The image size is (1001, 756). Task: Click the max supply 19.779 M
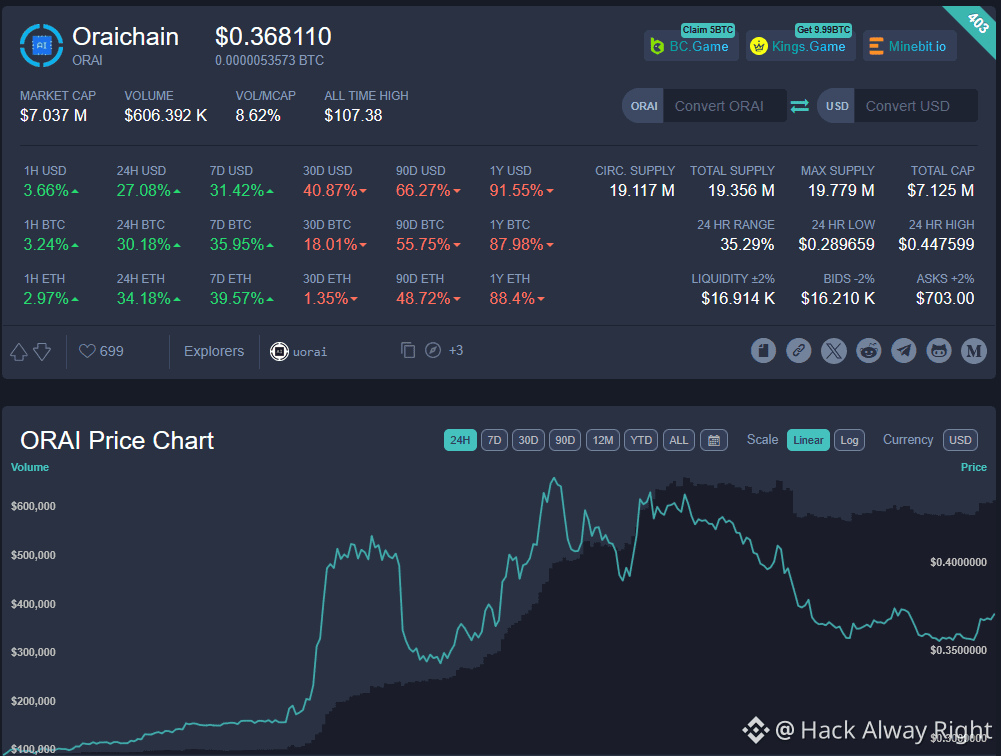[841, 190]
